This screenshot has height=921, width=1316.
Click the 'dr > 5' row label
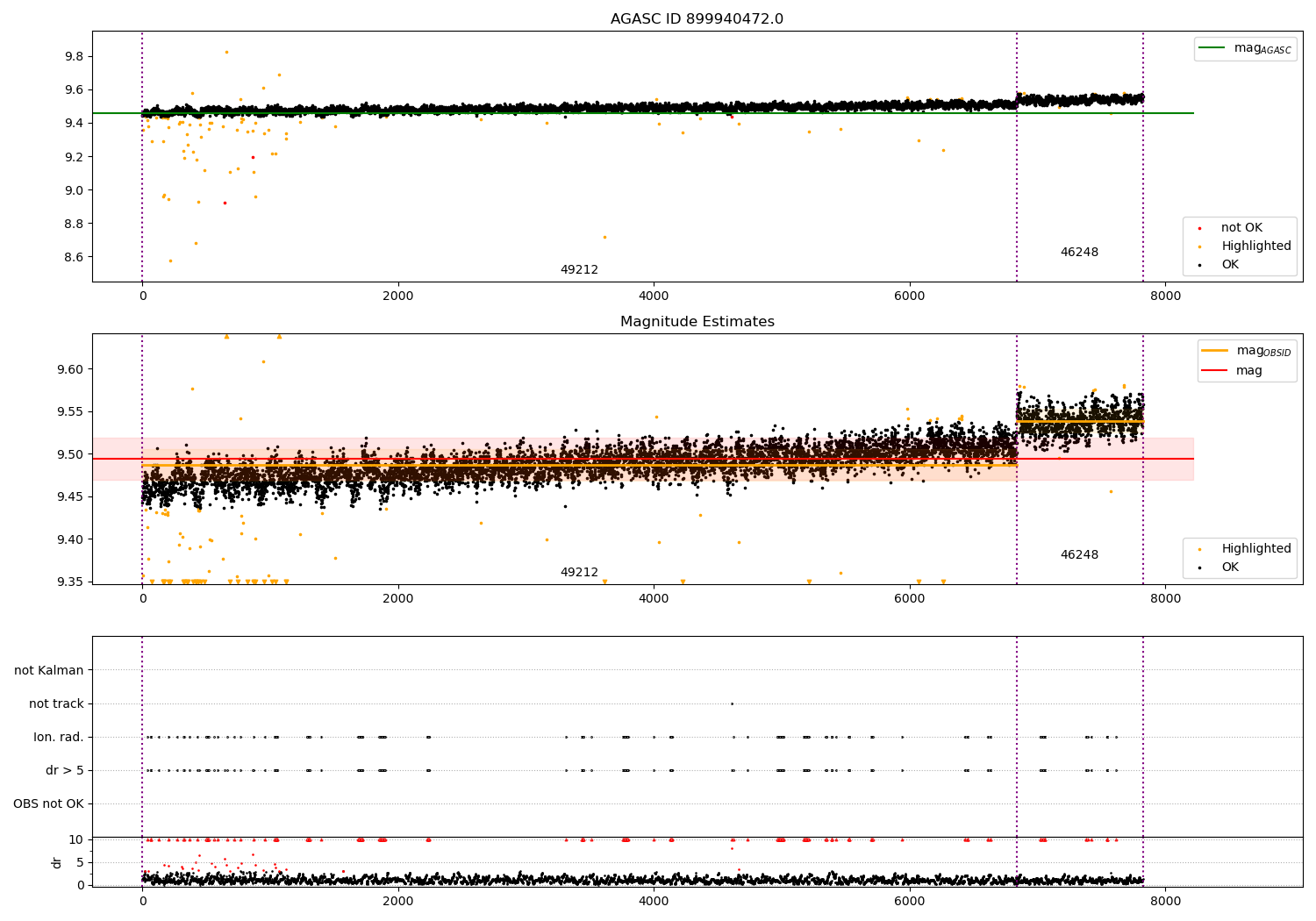point(65,771)
